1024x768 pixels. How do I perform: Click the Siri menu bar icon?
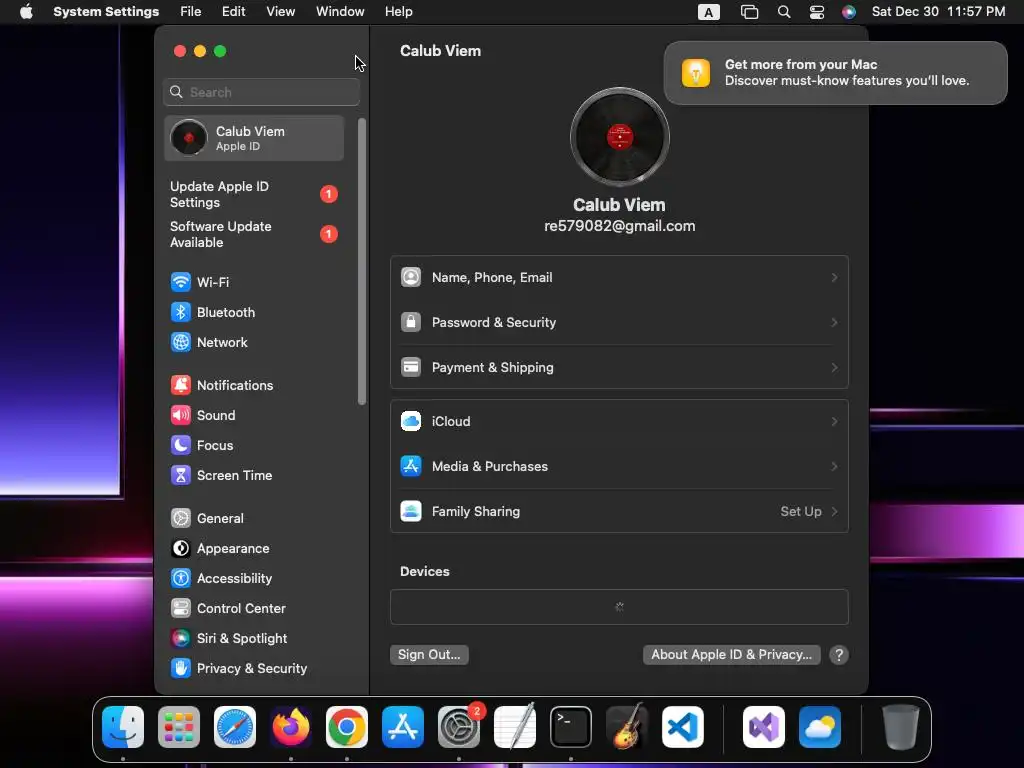848,12
